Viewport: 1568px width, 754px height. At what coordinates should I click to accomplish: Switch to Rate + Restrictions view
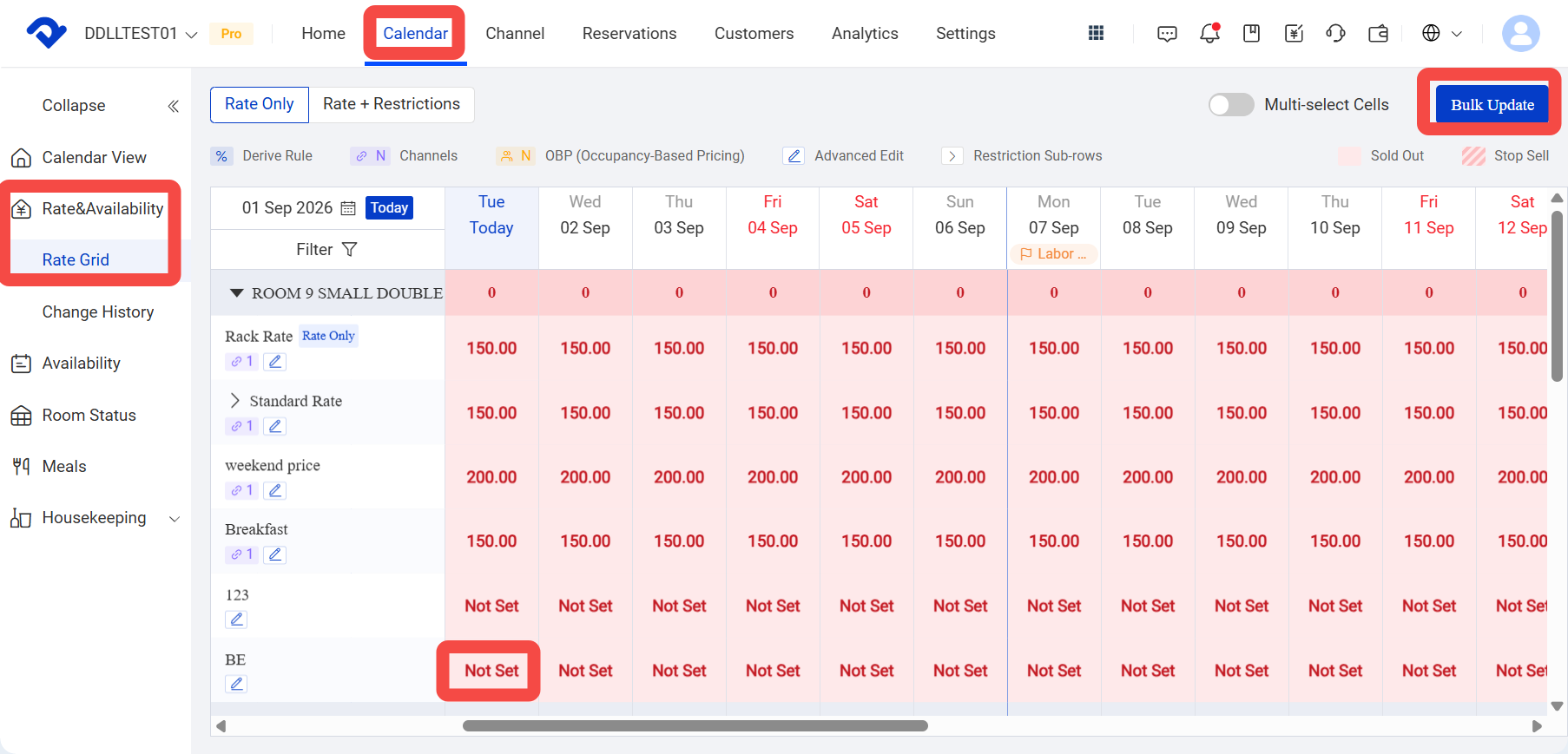392,104
